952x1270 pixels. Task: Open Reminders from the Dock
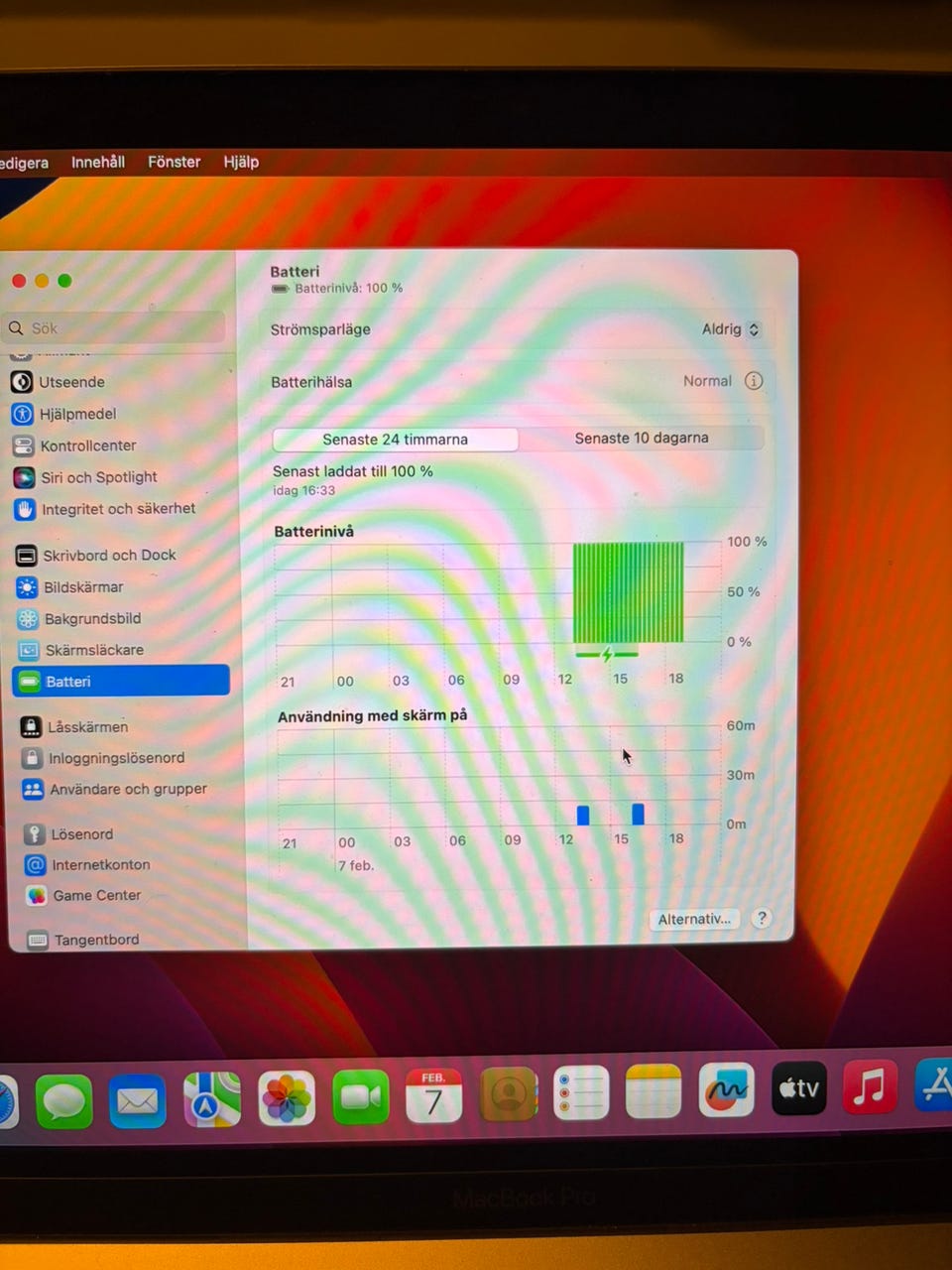580,1092
